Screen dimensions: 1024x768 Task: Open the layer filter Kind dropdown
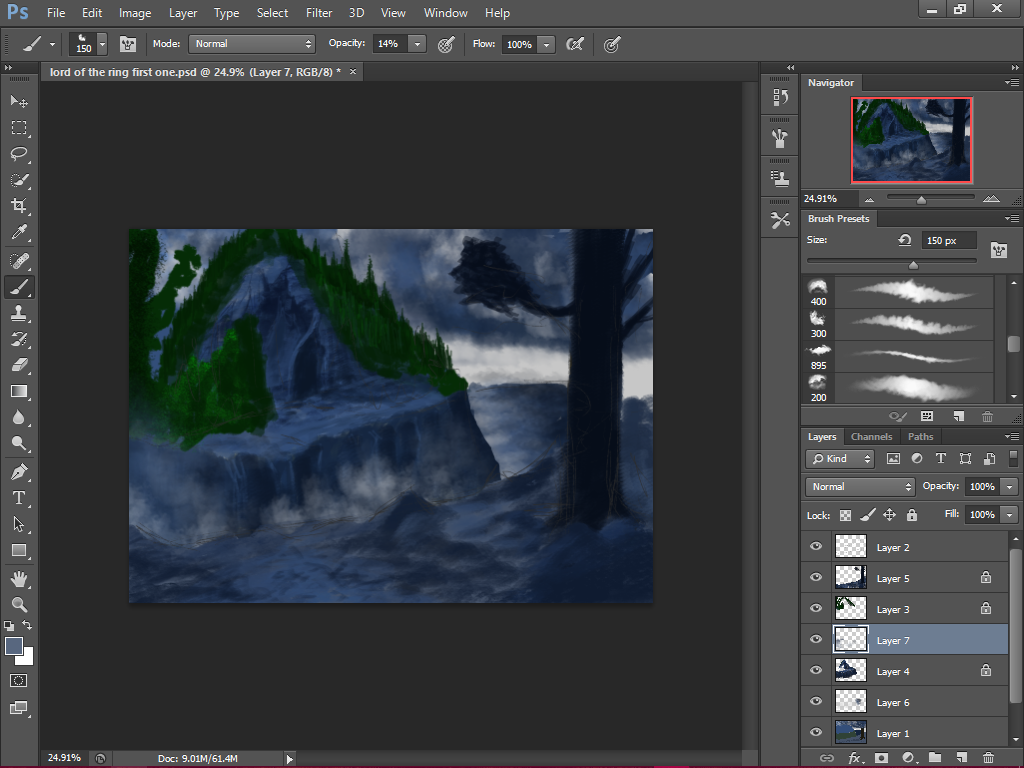pyautogui.click(x=840, y=458)
